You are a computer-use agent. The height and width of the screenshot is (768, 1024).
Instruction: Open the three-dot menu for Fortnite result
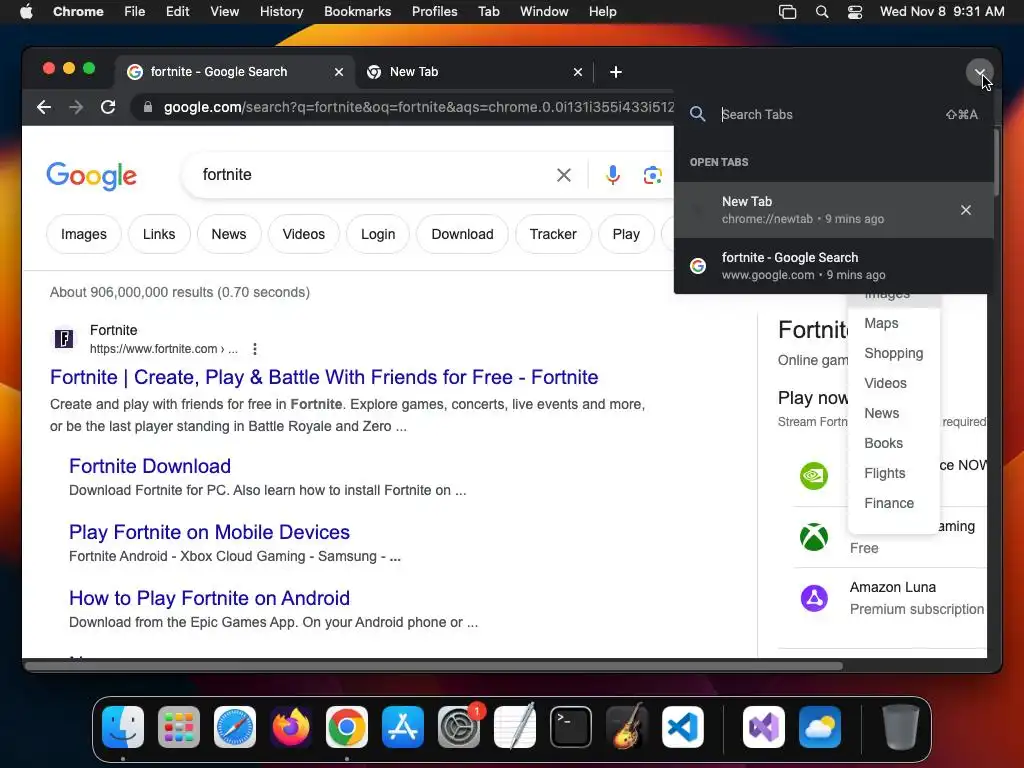pyautogui.click(x=255, y=349)
